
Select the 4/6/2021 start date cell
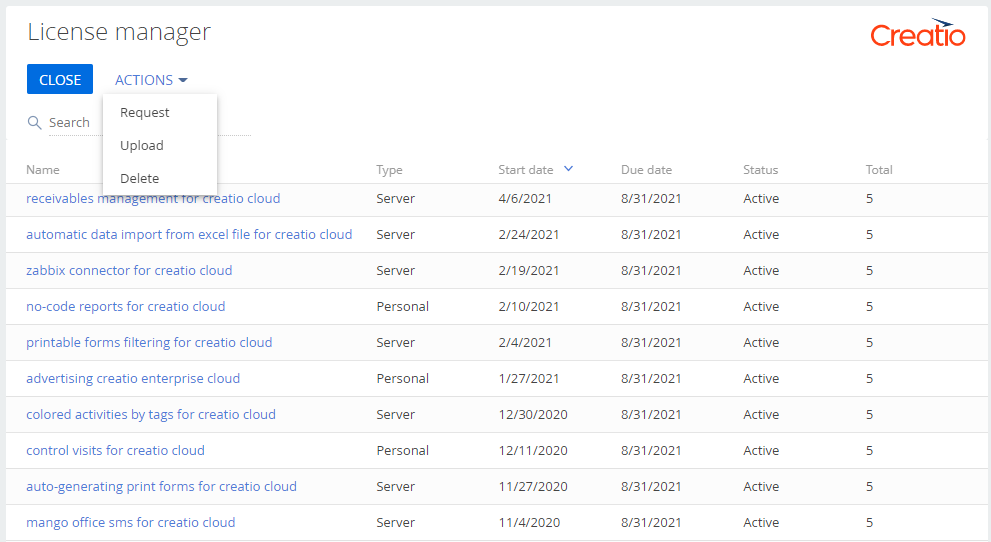point(525,198)
